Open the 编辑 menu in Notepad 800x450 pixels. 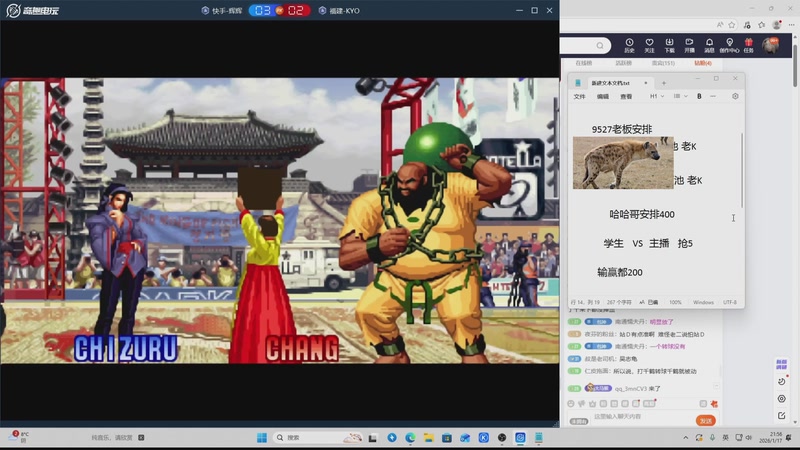[x=603, y=96]
